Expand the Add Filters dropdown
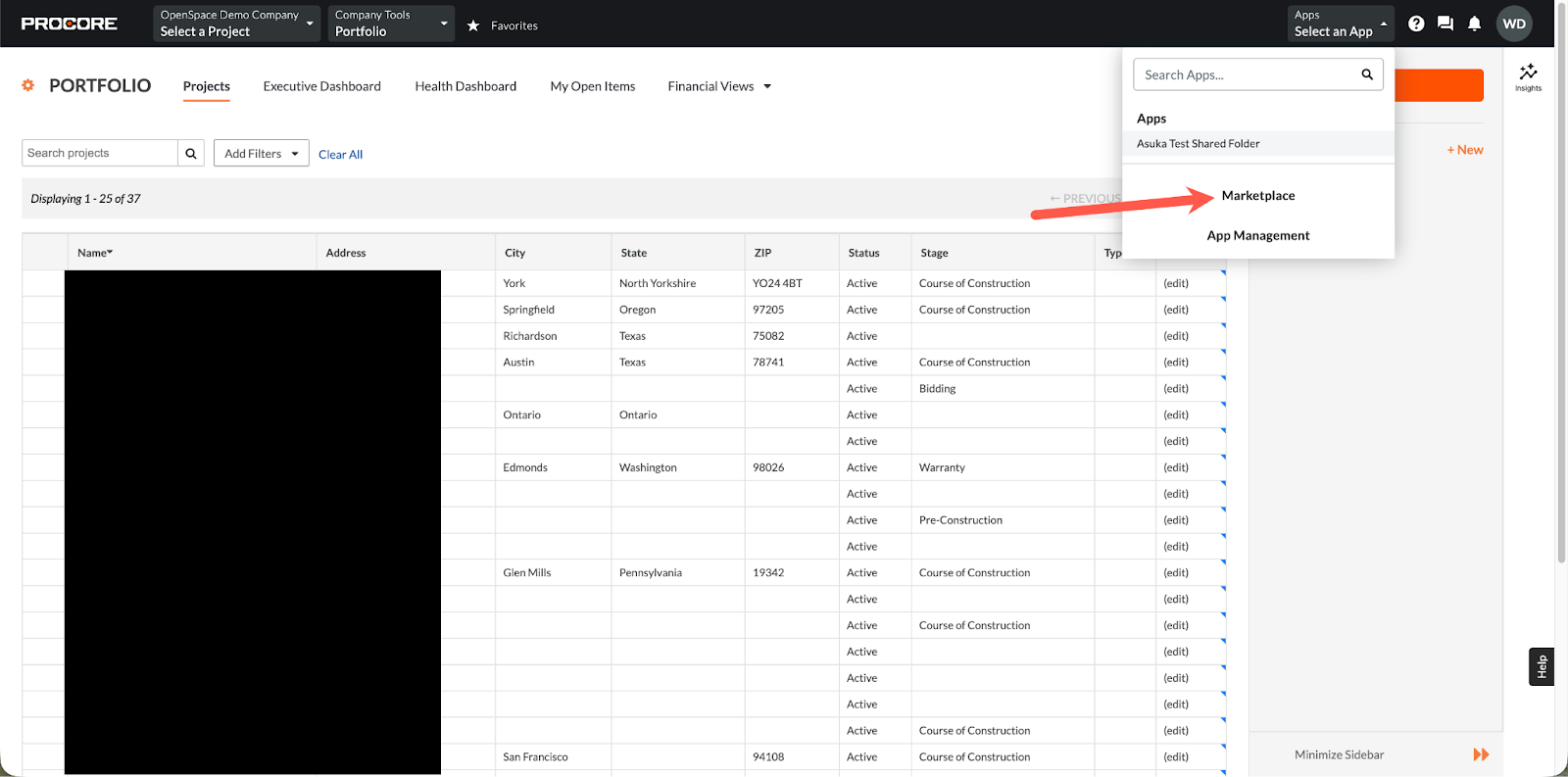The image size is (1568, 777). click(x=261, y=153)
